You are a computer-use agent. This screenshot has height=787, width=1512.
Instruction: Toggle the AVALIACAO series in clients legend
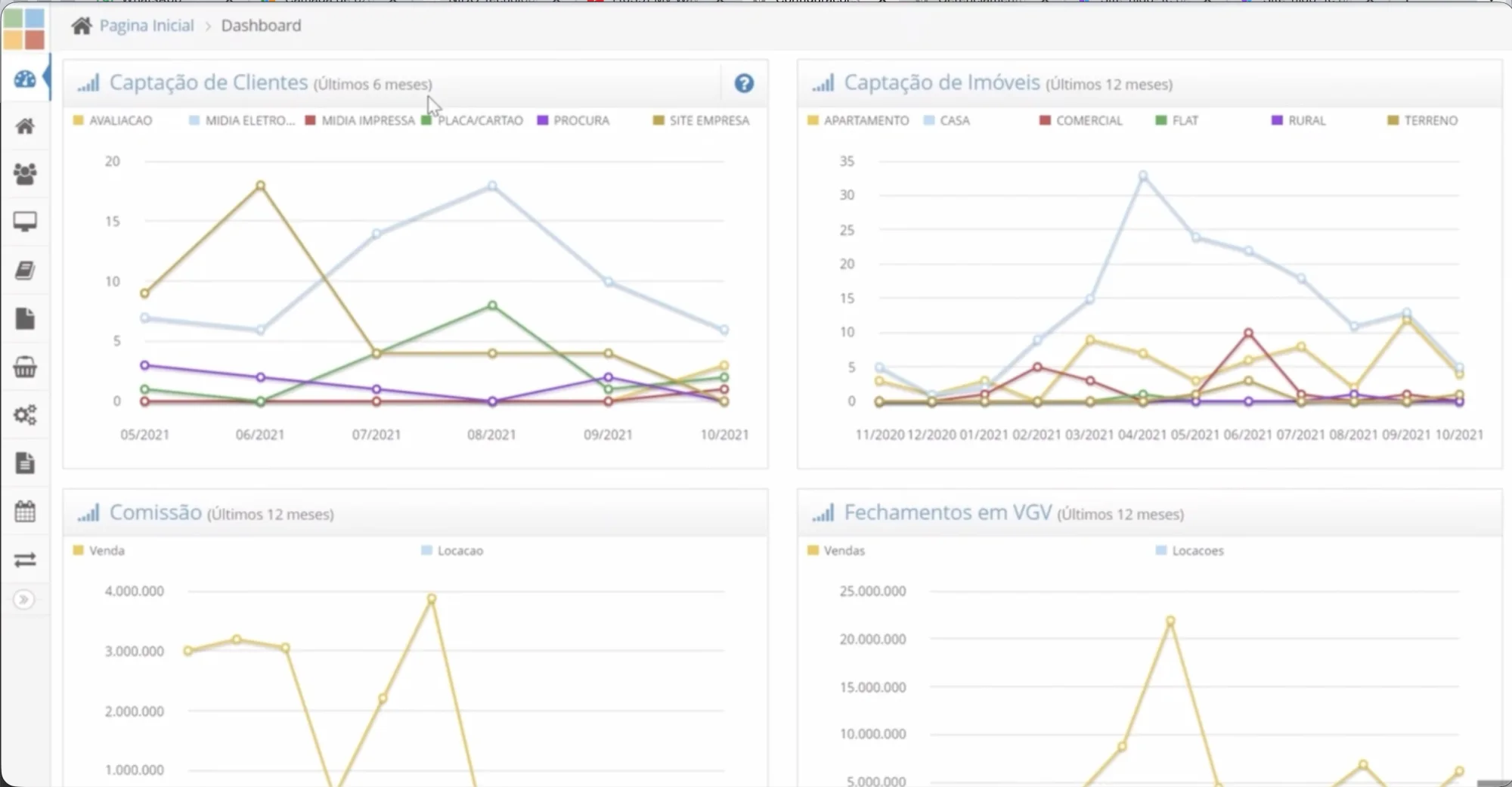click(113, 120)
